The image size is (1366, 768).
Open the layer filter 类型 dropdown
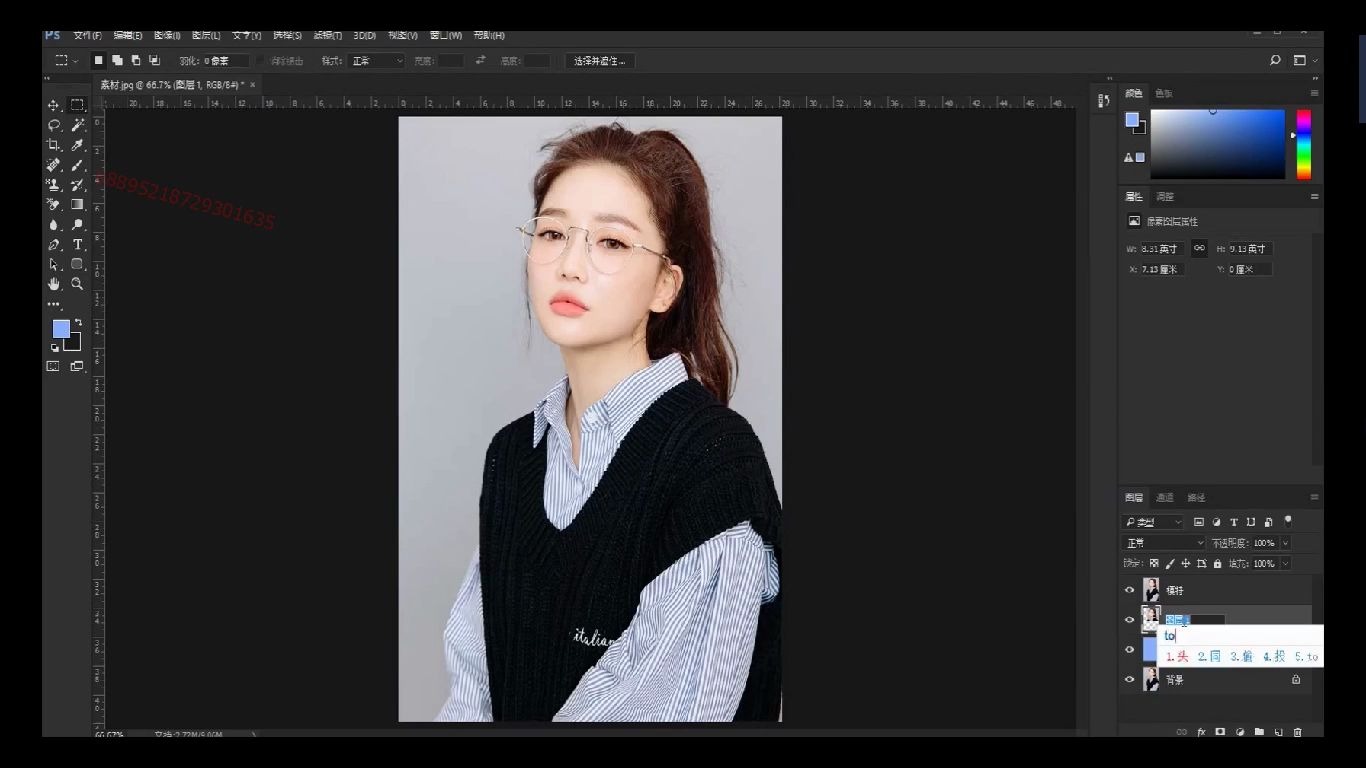pyautogui.click(x=1153, y=522)
